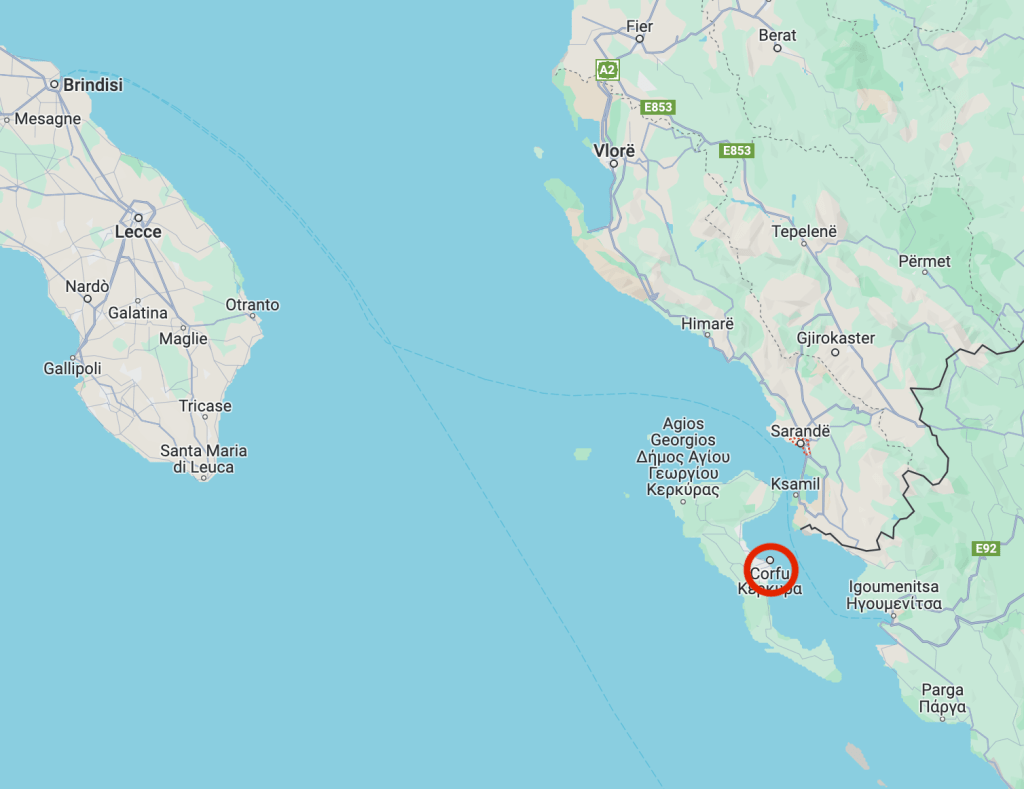Select the A2 highway shield near Fier

point(607,69)
